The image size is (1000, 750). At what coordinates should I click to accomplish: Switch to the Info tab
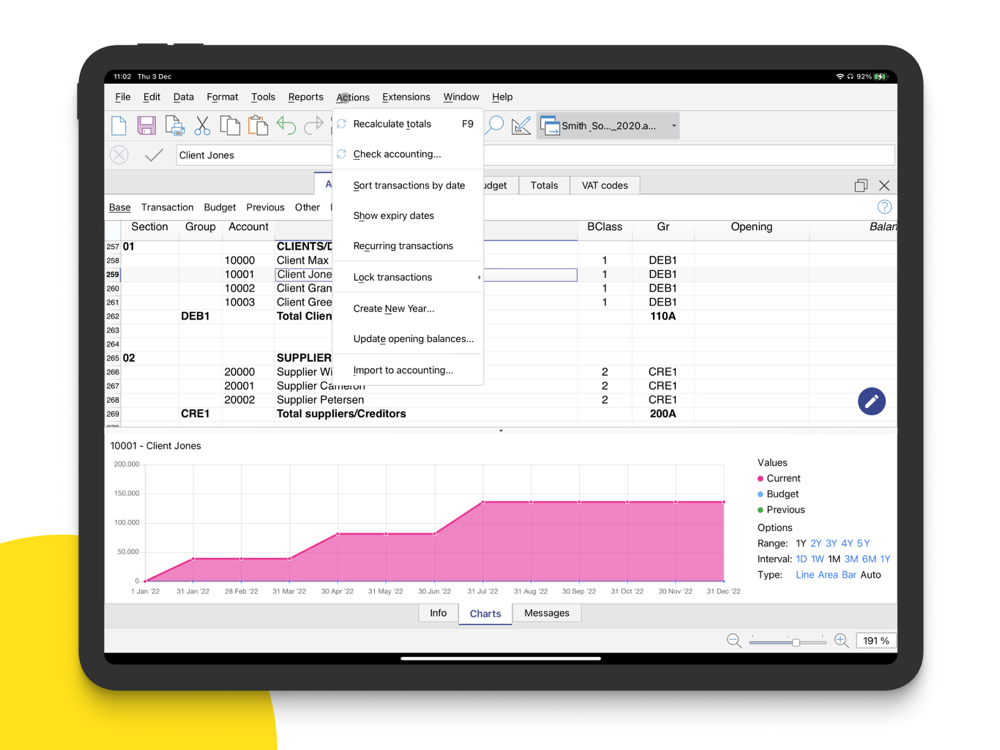[x=438, y=613]
